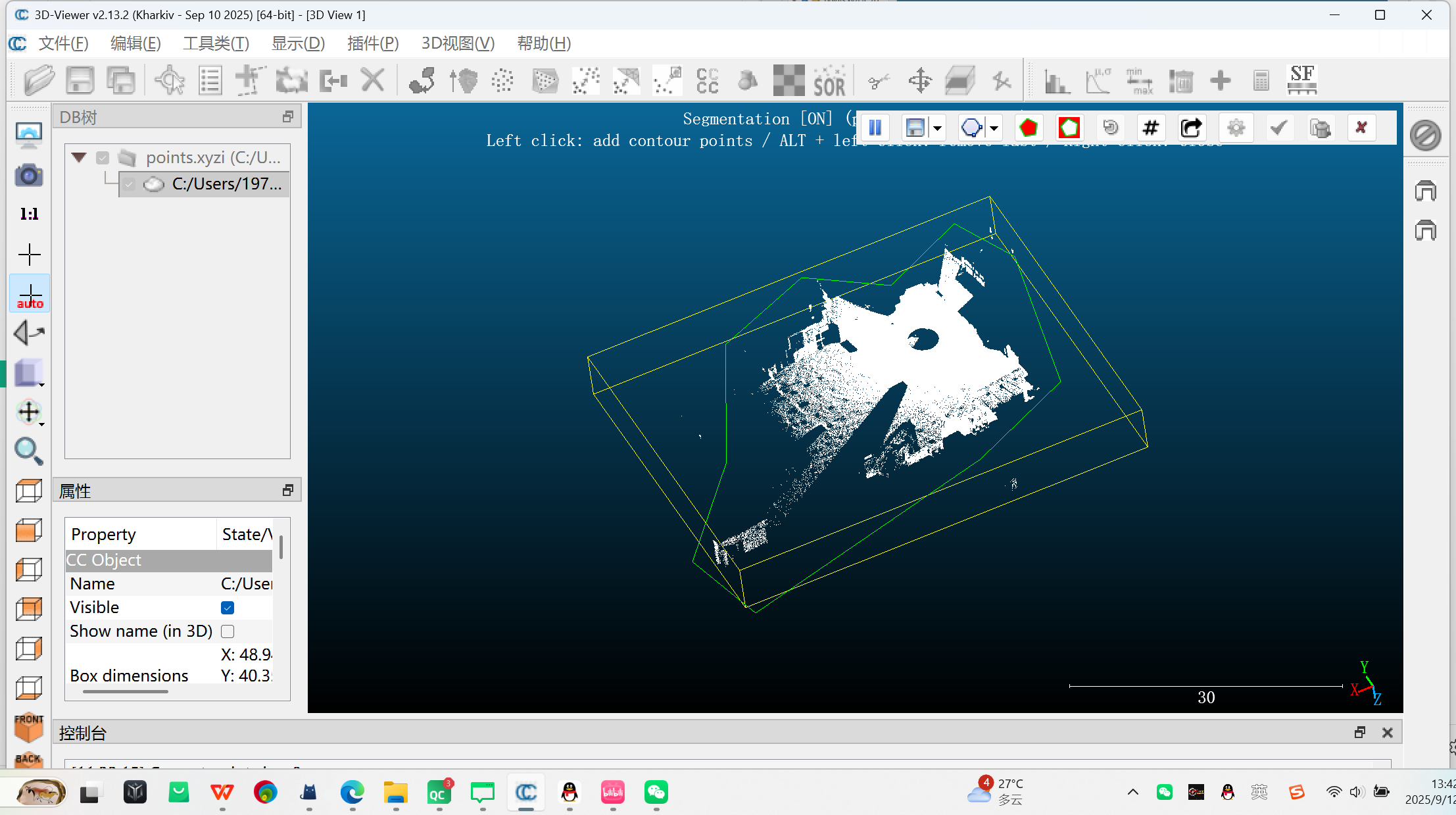Viewport: 1456px width, 815px height.
Task: Open the 编辑(E) menu
Action: pyautogui.click(x=135, y=43)
